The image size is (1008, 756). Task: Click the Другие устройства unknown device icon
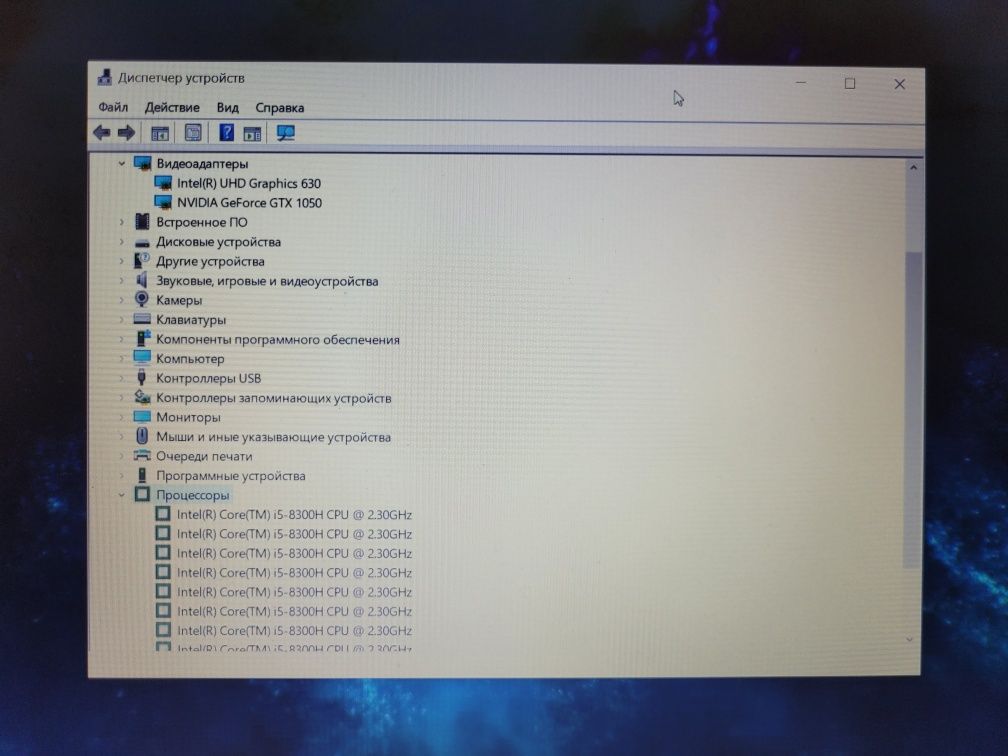pos(141,261)
